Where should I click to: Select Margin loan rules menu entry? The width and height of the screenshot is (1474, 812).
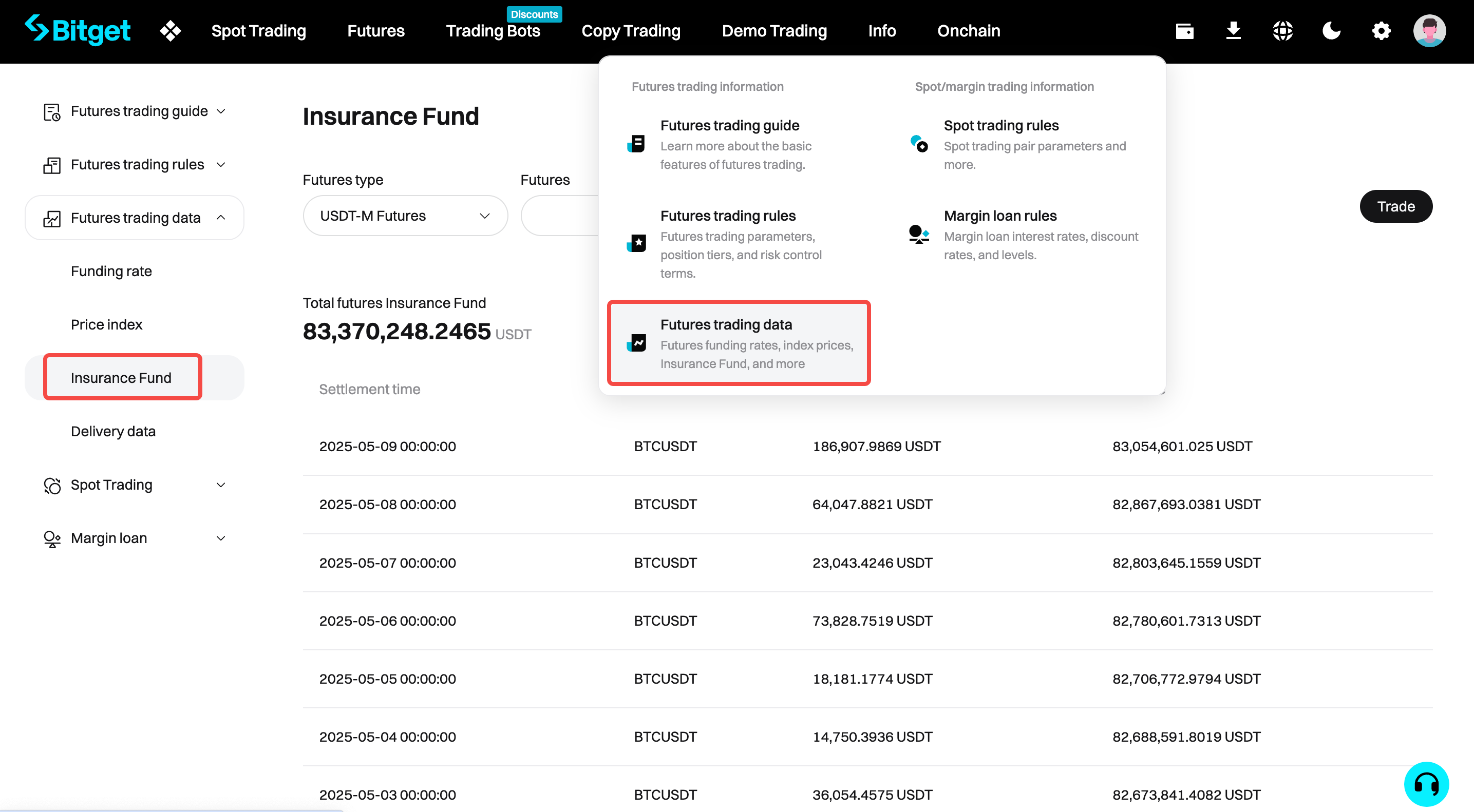click(999, 216)
